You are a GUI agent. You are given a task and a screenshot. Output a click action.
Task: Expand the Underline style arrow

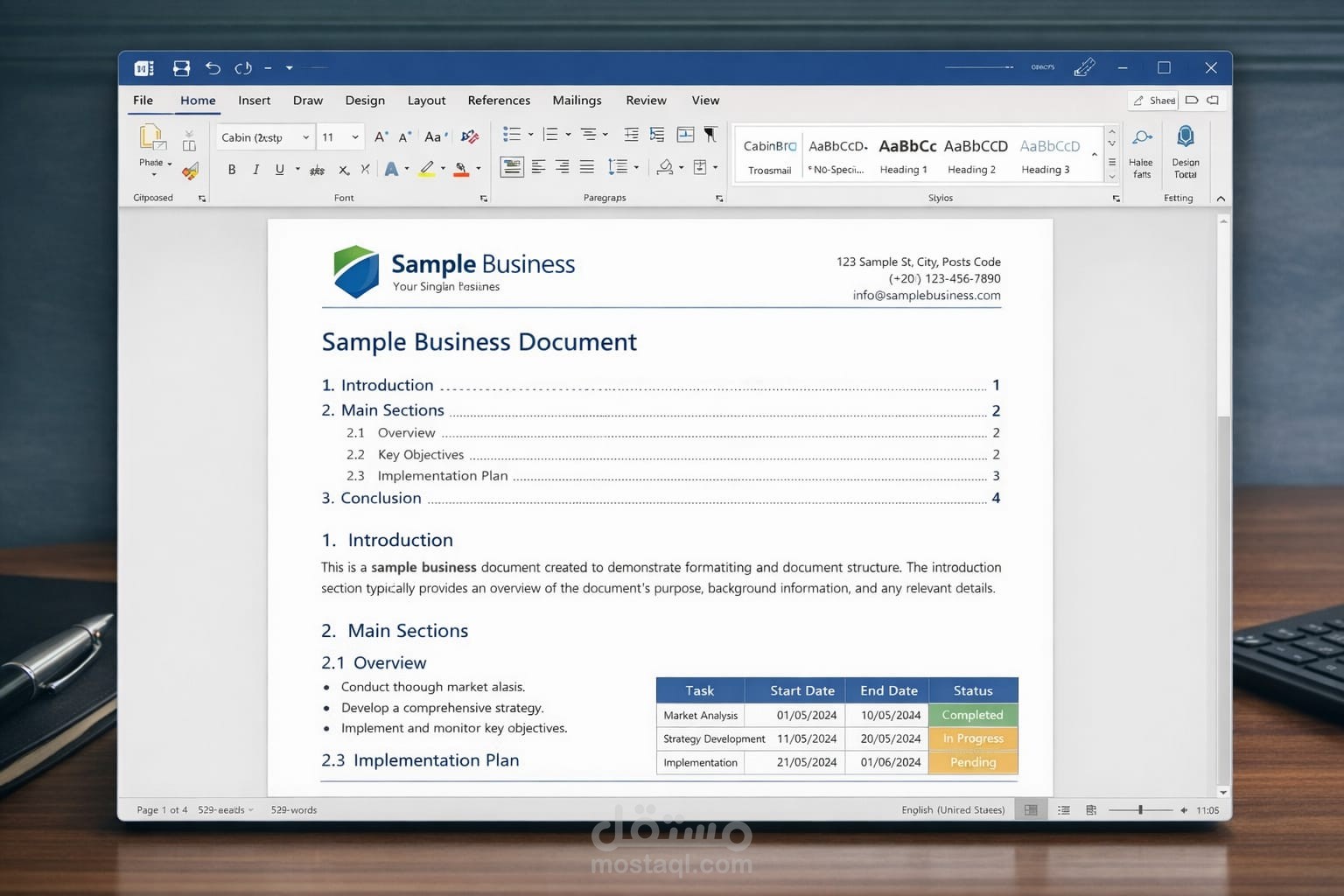click(297, 169)
